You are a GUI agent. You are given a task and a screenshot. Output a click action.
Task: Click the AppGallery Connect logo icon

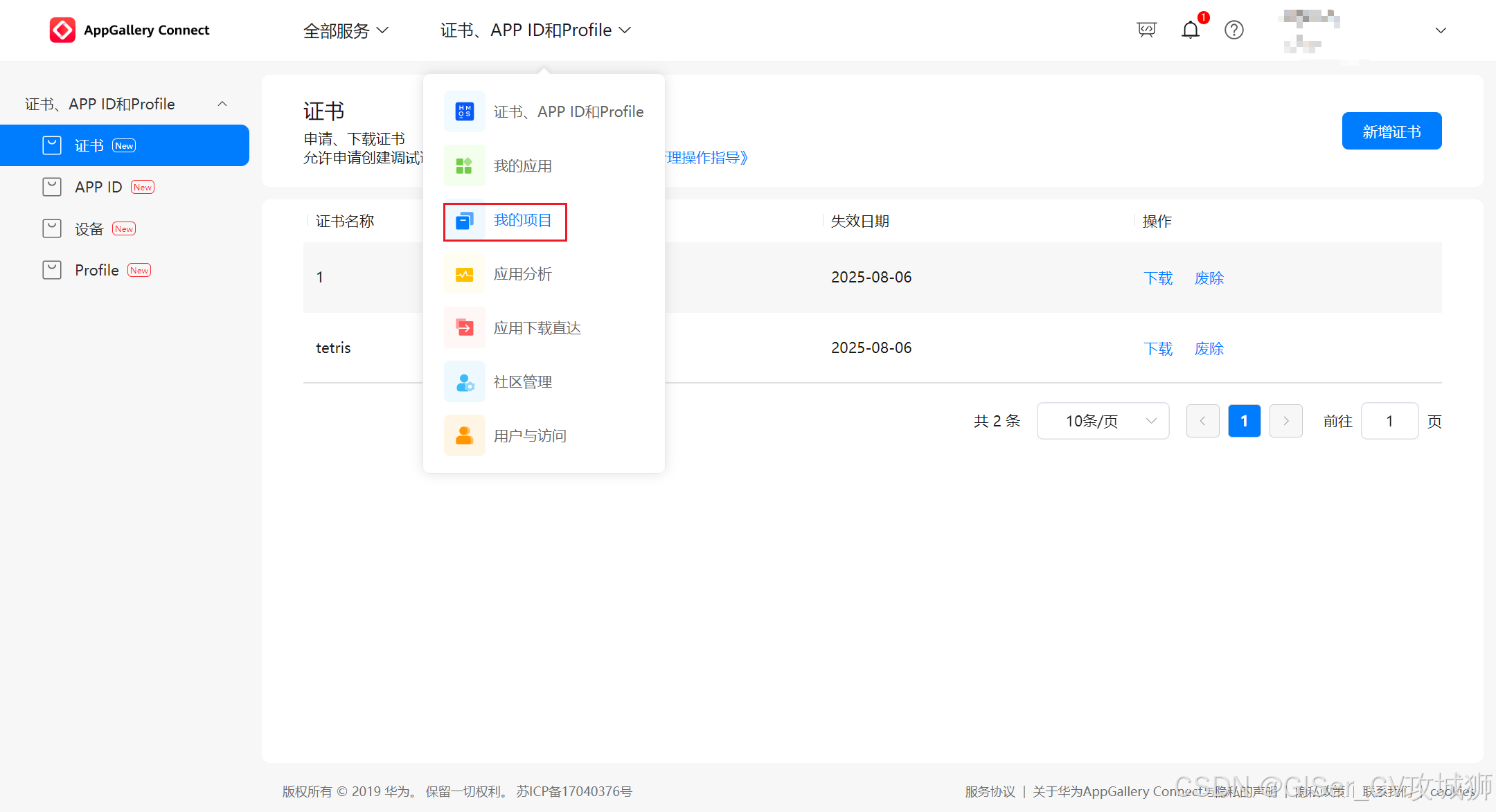(62, 30)
